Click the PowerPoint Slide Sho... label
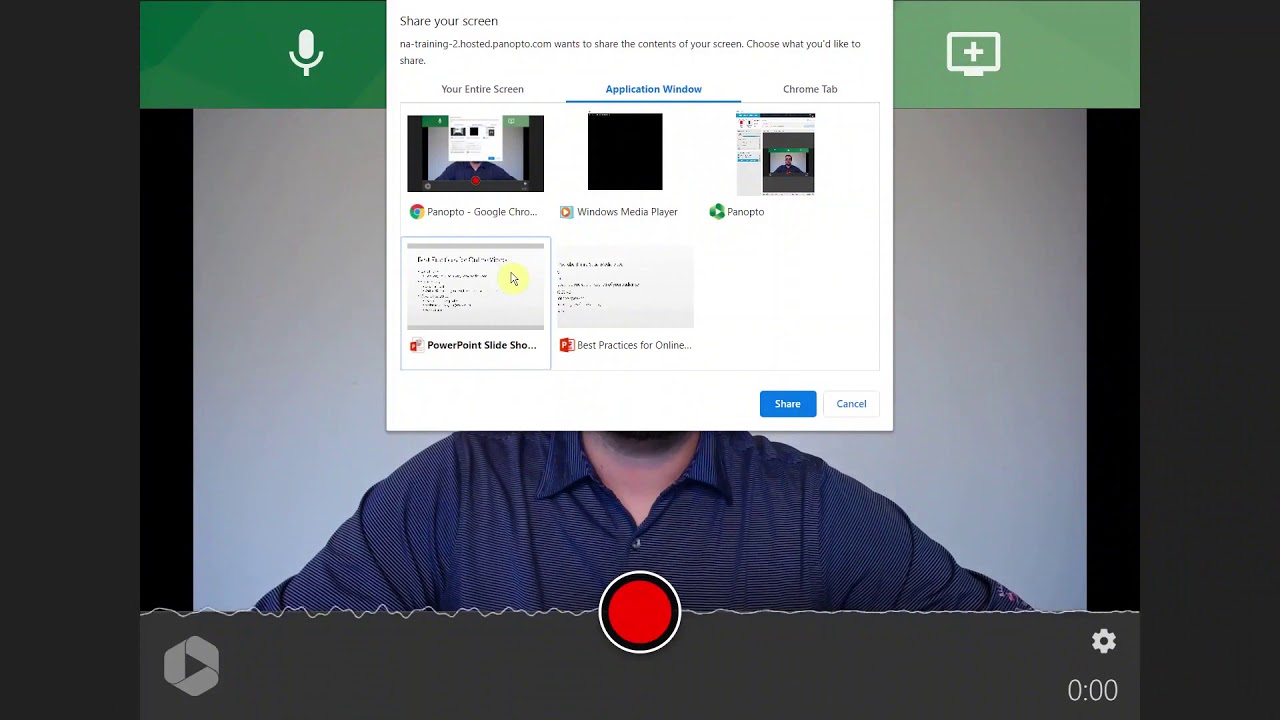 coord(482,345)
